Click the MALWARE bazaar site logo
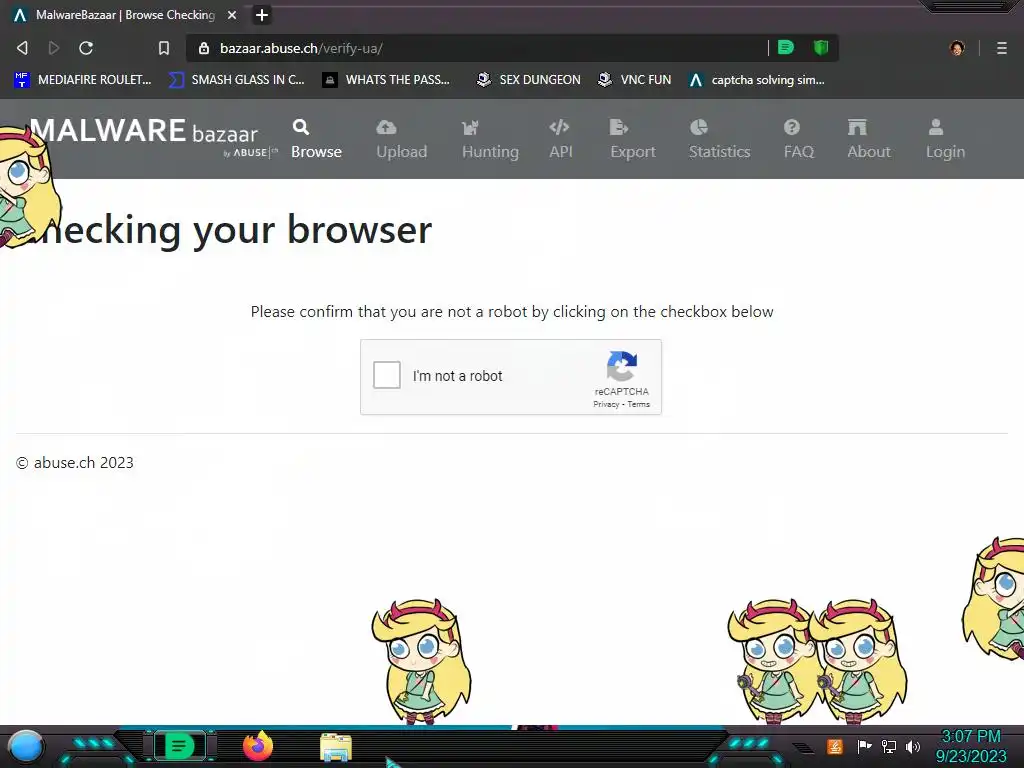Viewport: 1024px width, 768px height. tap(153, 136)
